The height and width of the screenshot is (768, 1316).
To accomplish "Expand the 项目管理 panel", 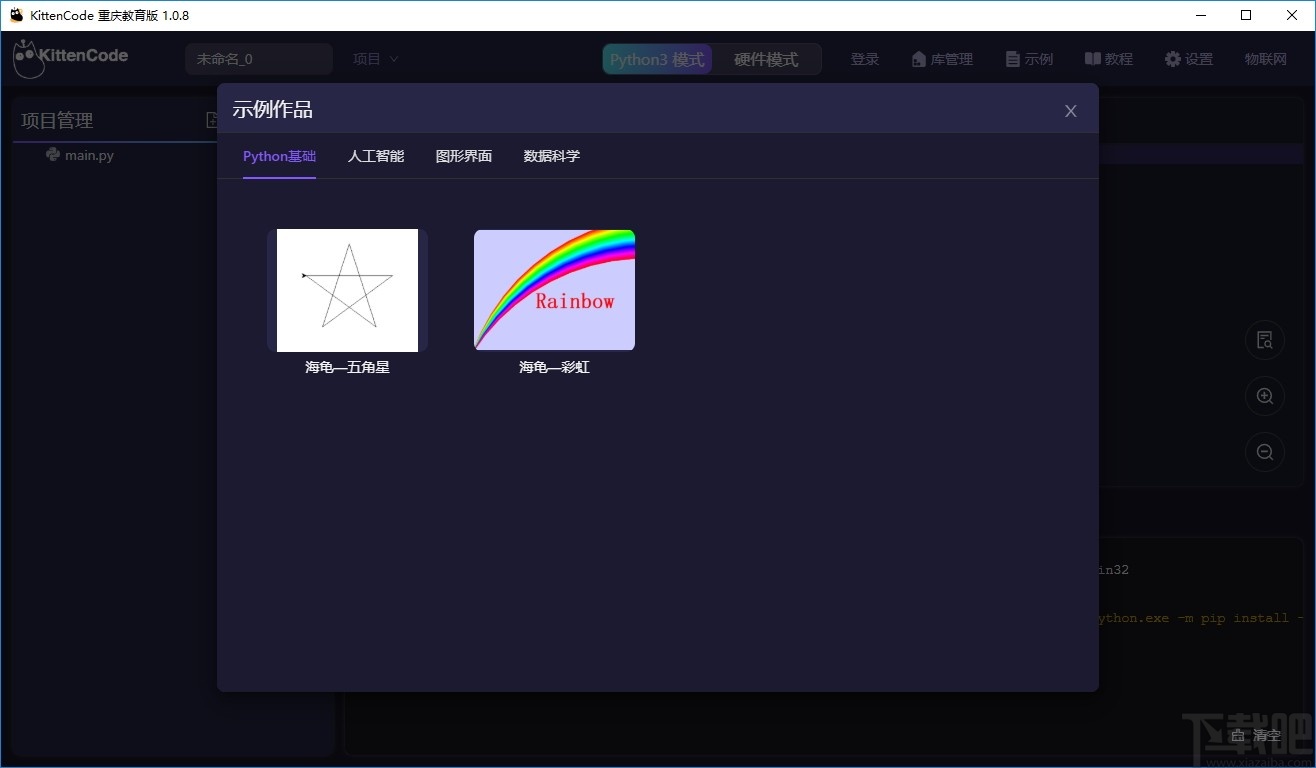I will click(x=57, y=119).
